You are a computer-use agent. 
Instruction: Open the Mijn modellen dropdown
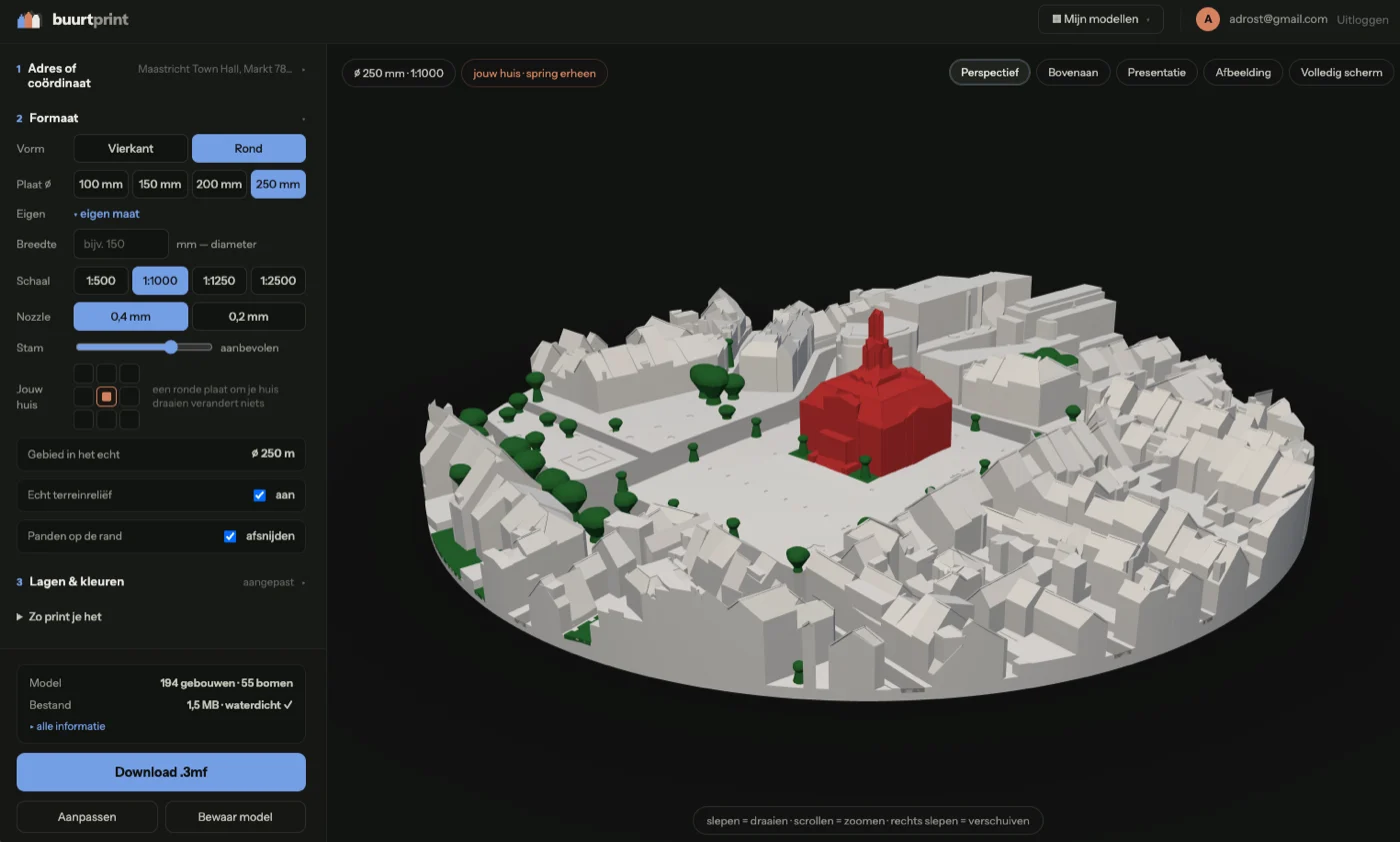point(1101,19)
